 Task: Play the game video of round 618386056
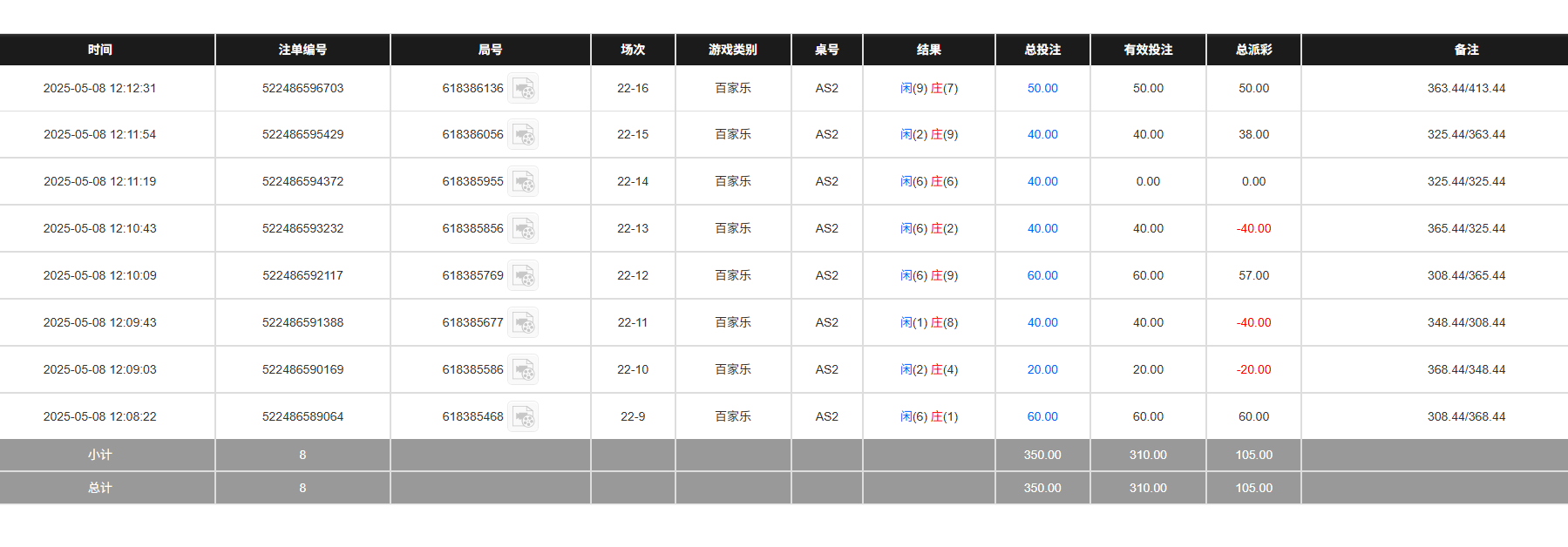tap(524, 134)
